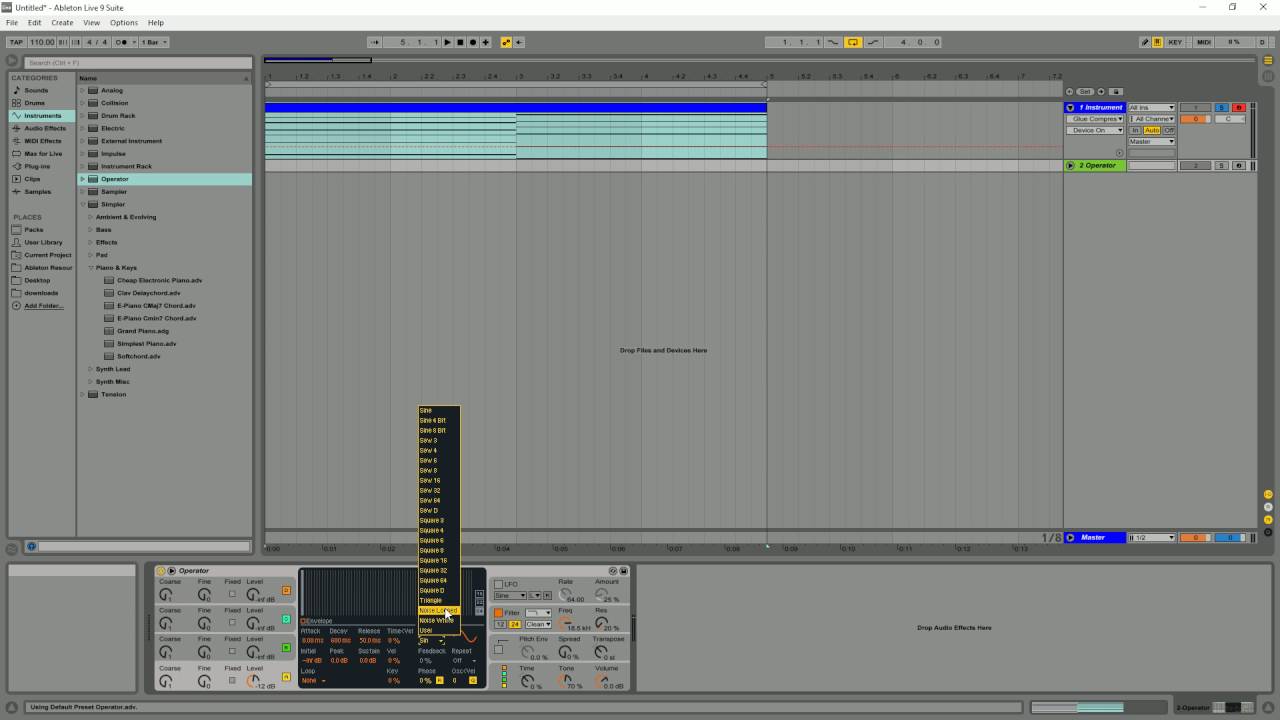
Task: Select Max for Live category
Action: [43, 154]
